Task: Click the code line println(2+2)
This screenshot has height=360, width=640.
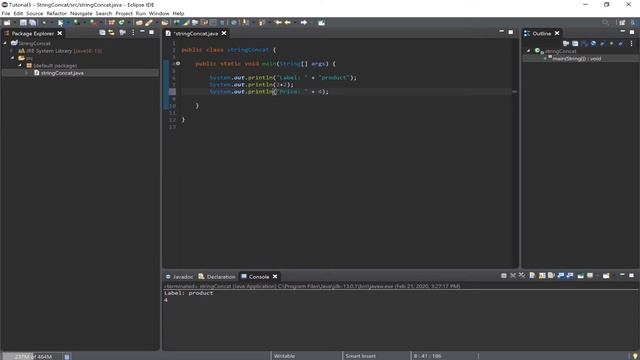Action: (x=251, y=84)
